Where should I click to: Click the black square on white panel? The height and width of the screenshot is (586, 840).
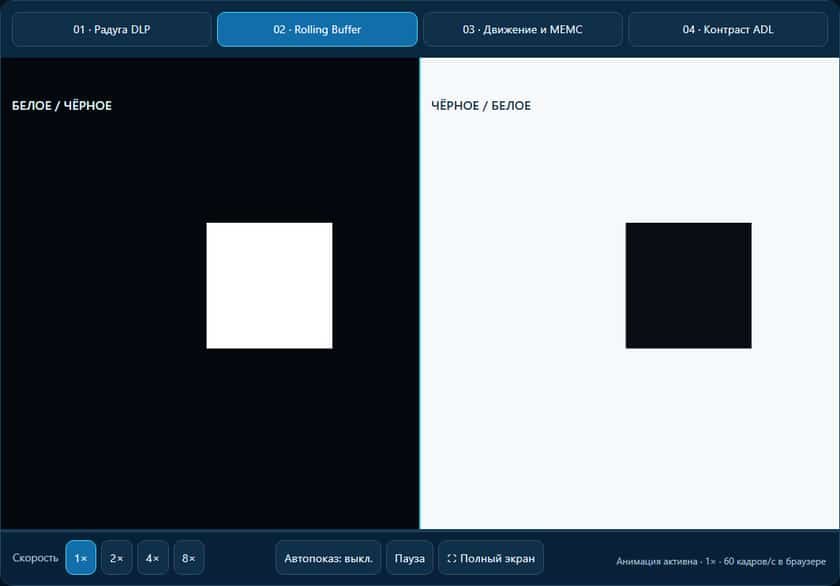688,286
